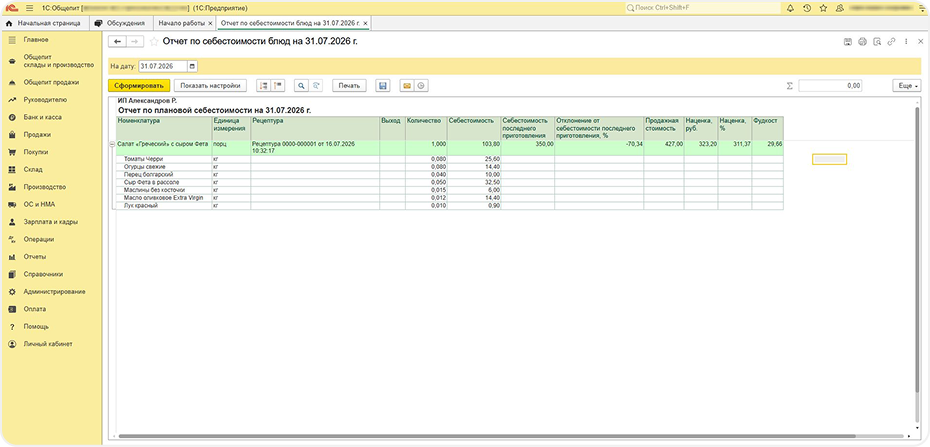Click Показать настройки button
930x447 pixels.
(x=211, y=86)
